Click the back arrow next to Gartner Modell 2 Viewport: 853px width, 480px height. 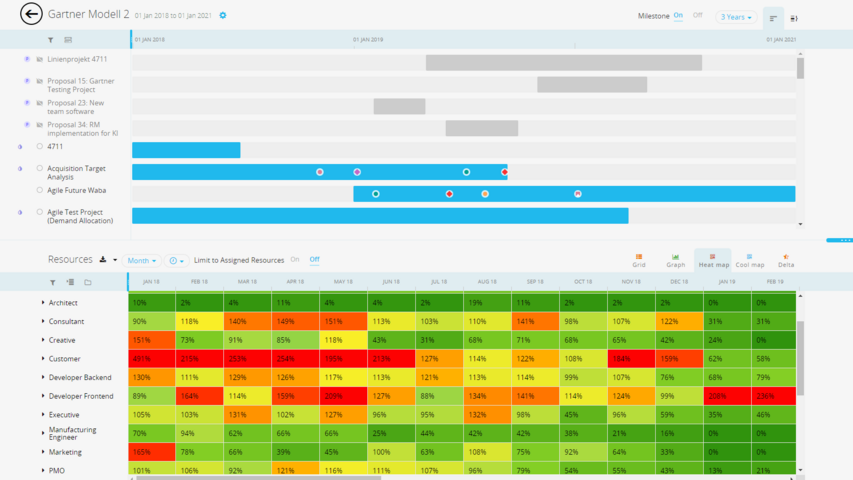(x=31, y=14)
